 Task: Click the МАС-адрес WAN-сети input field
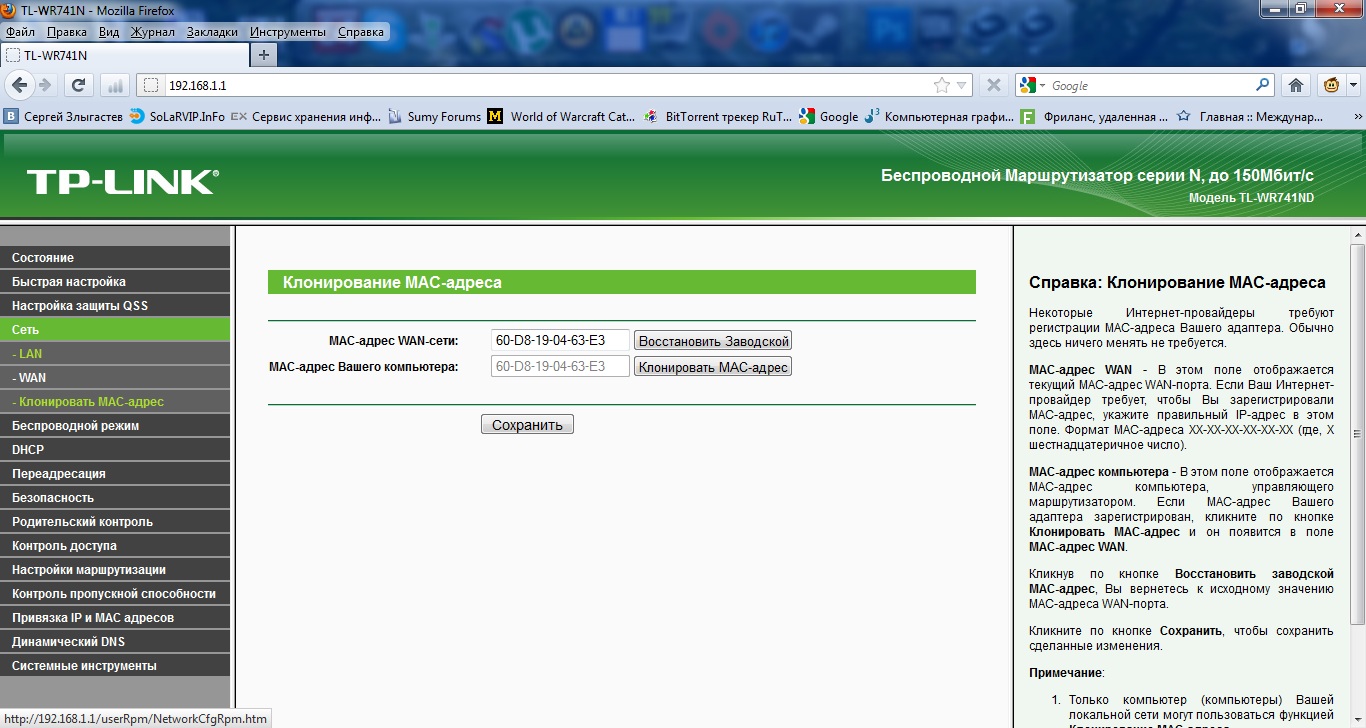point(560,341)
